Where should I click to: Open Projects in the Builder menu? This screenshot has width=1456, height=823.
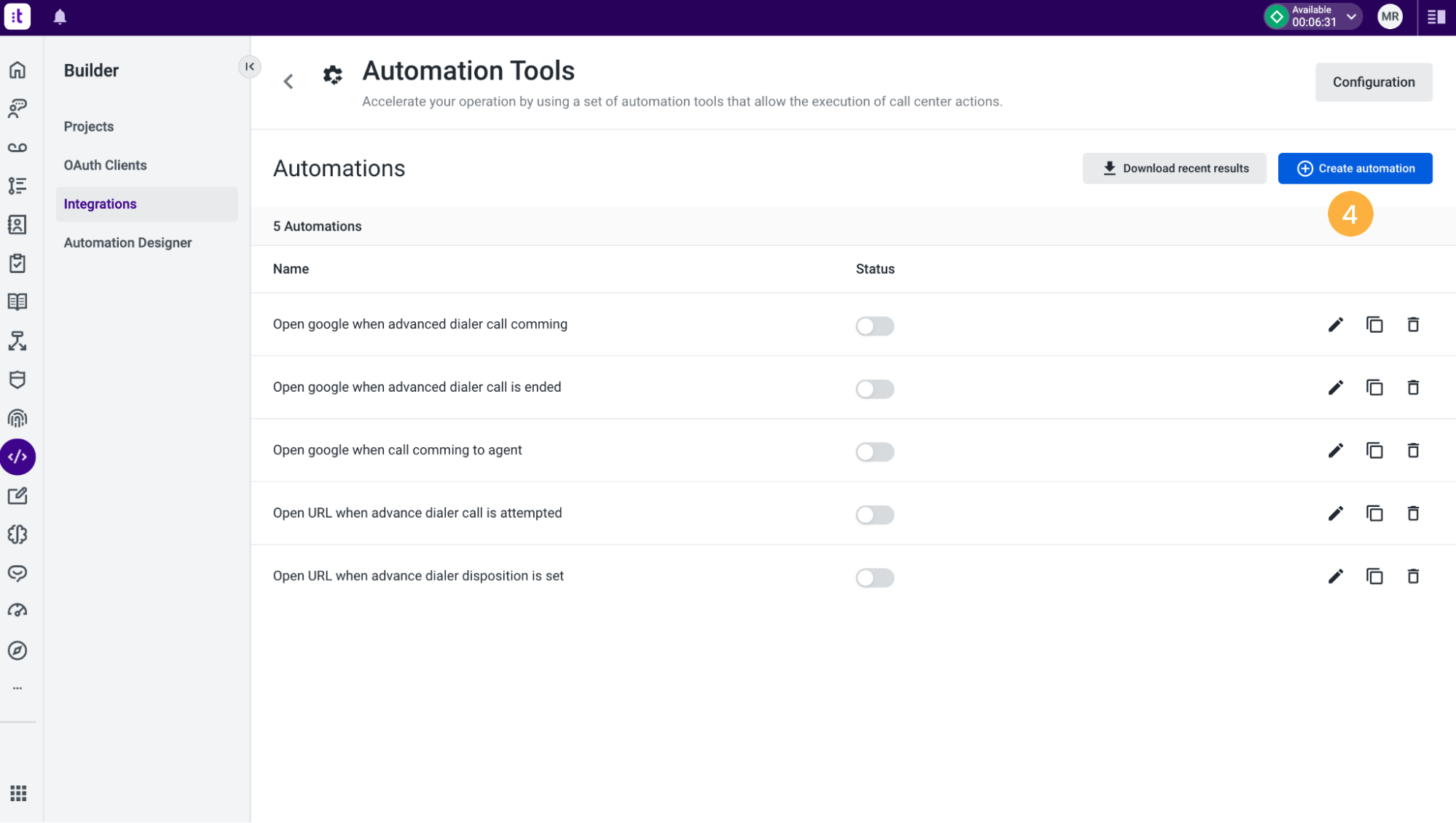coord(89,127)
